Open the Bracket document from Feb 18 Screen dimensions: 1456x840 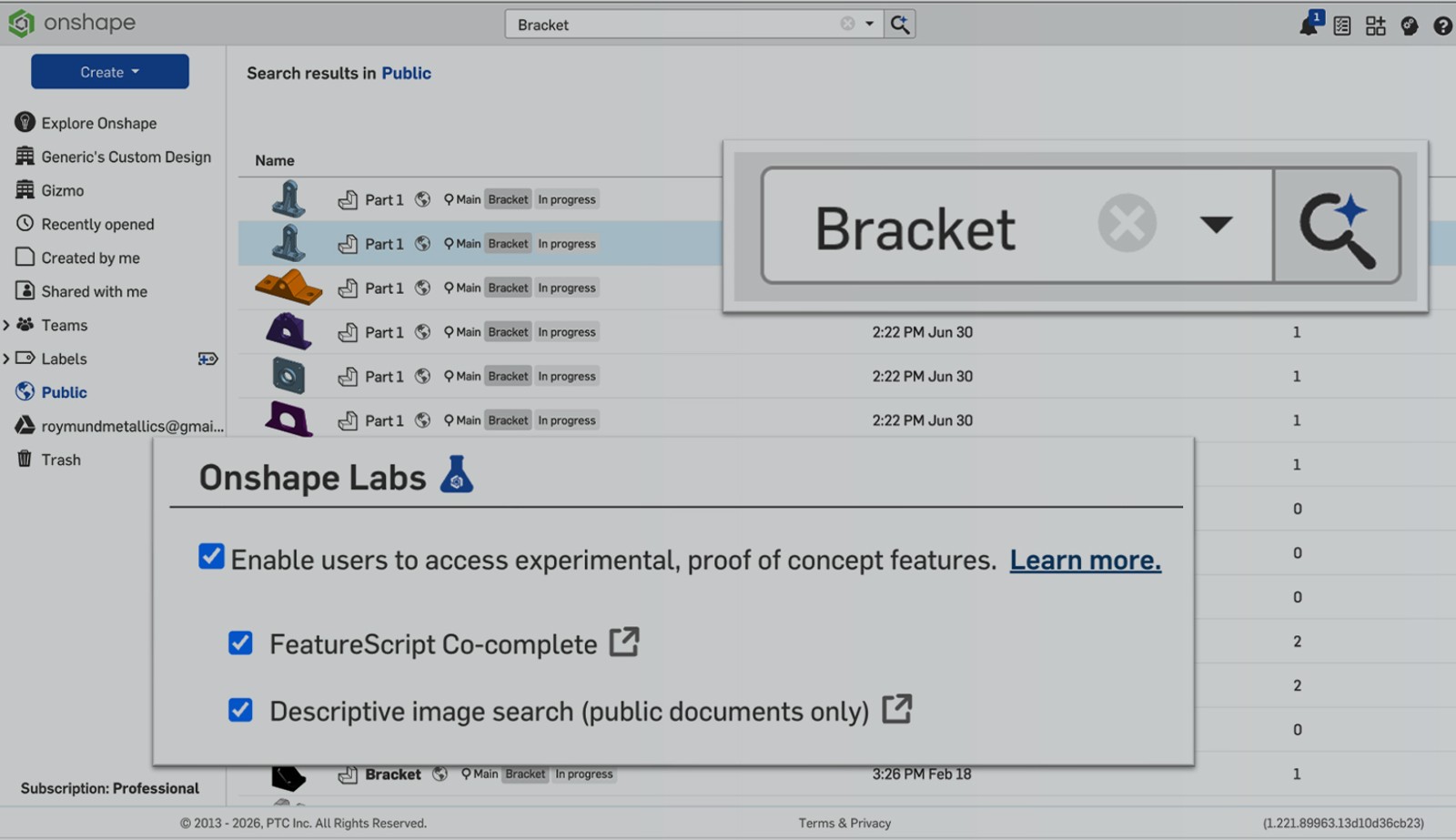pos(393,774)
